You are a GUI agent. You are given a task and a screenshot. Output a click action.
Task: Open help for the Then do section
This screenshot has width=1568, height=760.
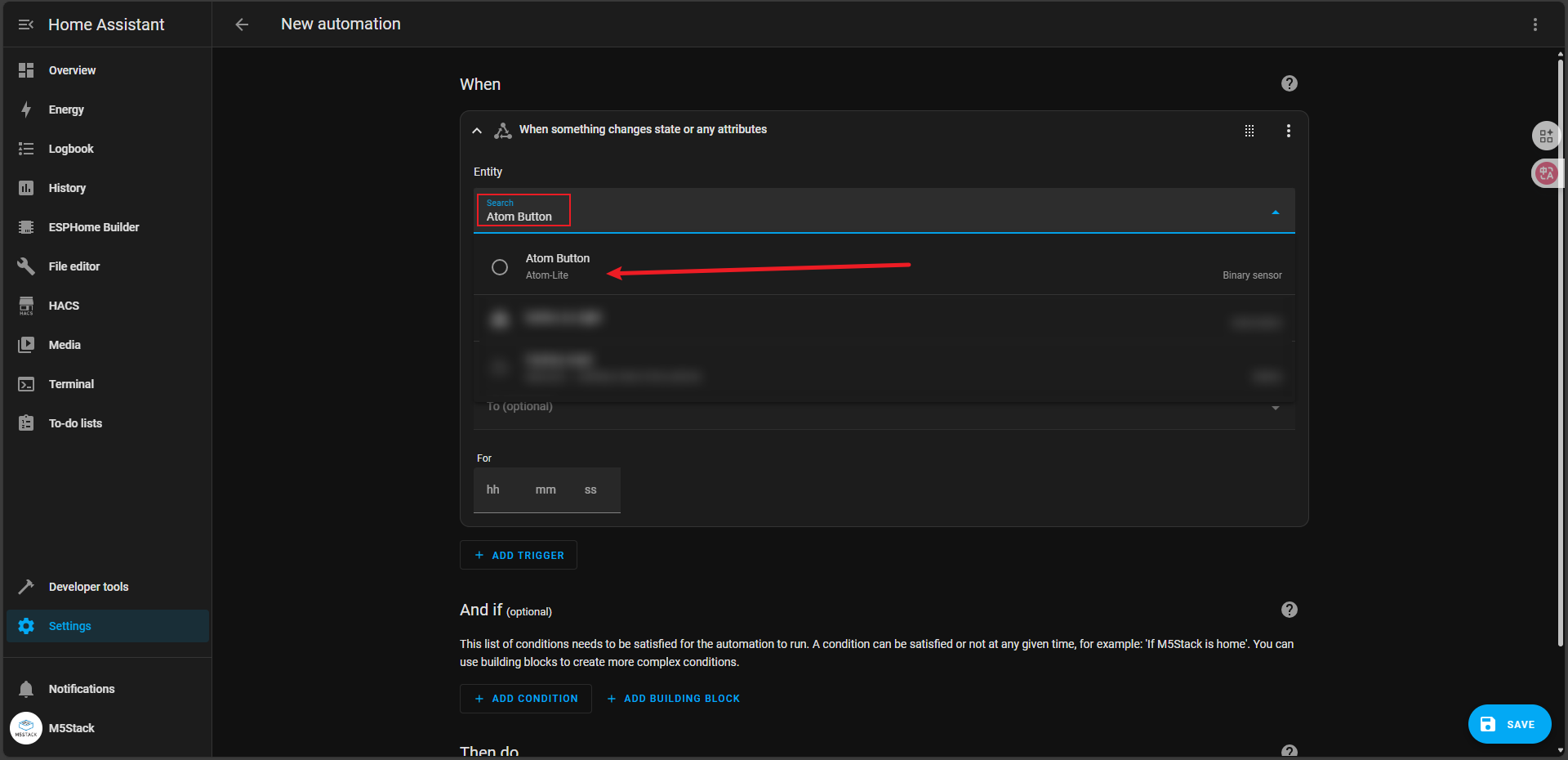pos(1290,752)
